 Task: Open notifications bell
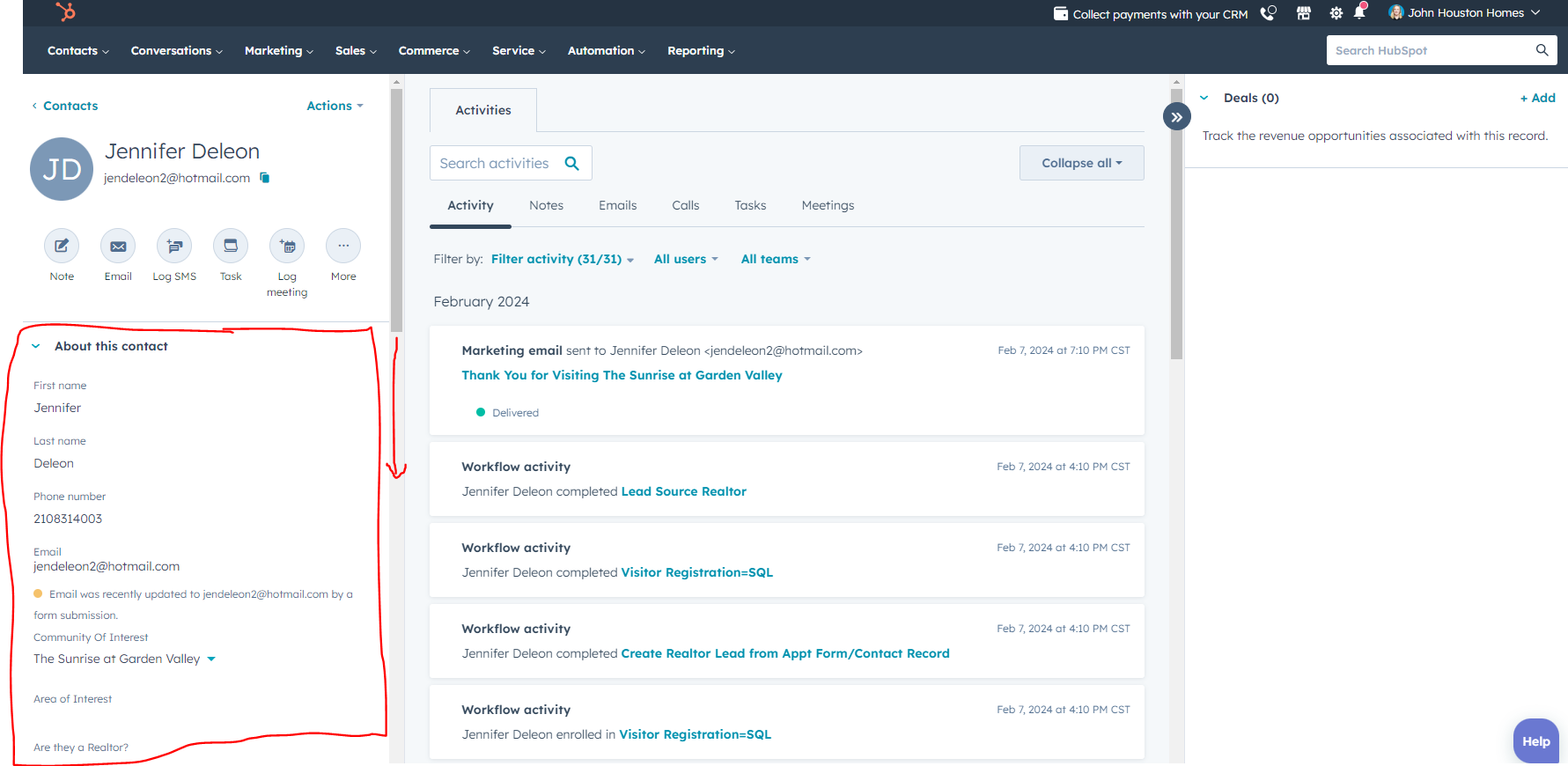[x=1360, y=12]
